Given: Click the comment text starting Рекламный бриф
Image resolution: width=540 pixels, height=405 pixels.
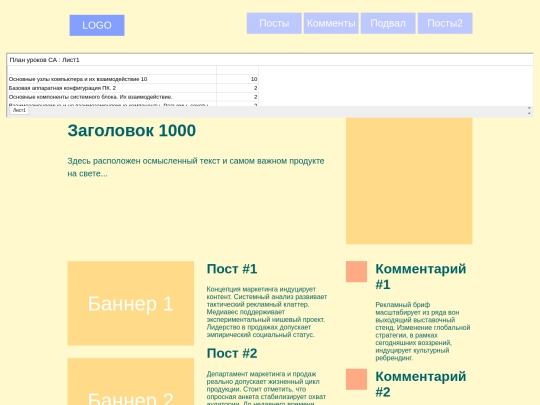Looking at the screenshot, I should click(x=423, y=331).
